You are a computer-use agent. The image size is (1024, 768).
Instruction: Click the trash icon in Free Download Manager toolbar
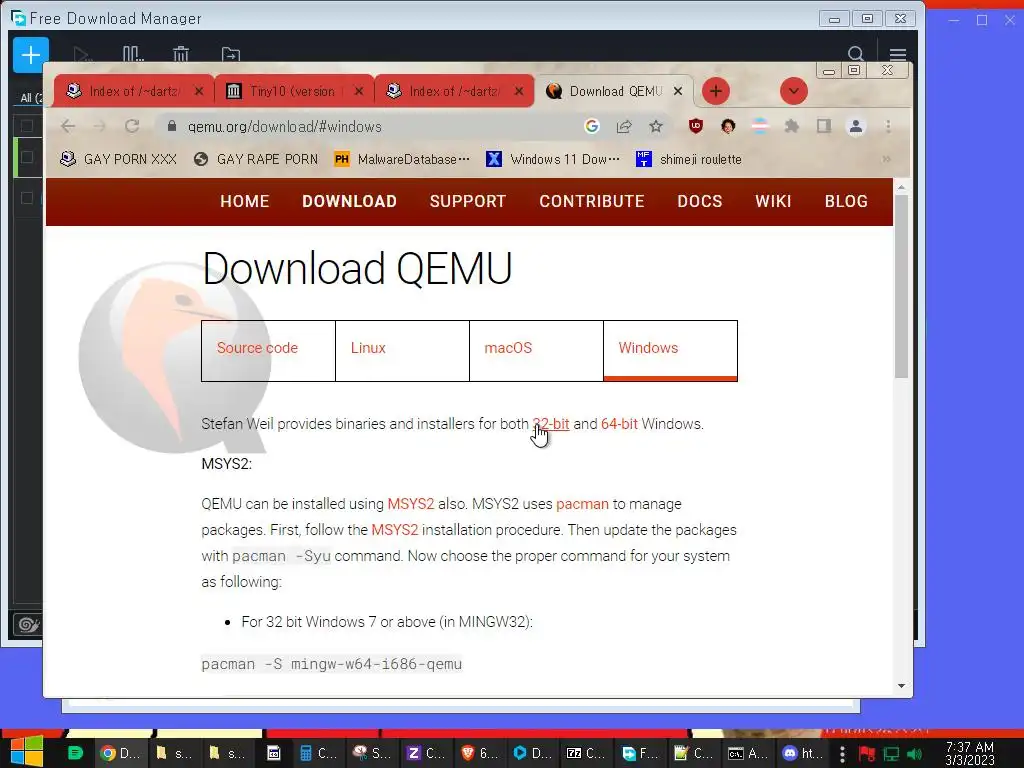click(181, 54)
